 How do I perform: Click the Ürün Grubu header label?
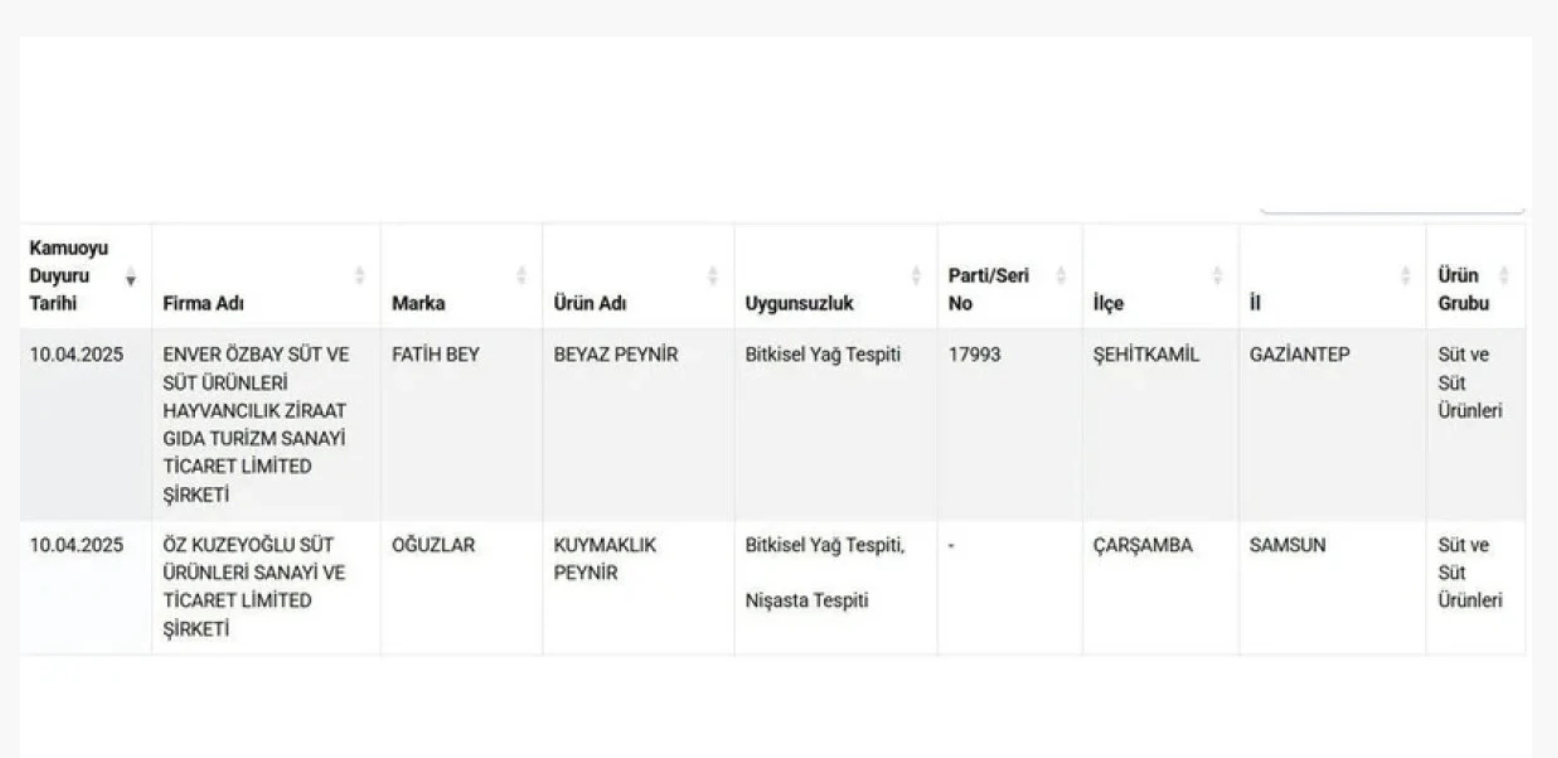pos(1463,290)
